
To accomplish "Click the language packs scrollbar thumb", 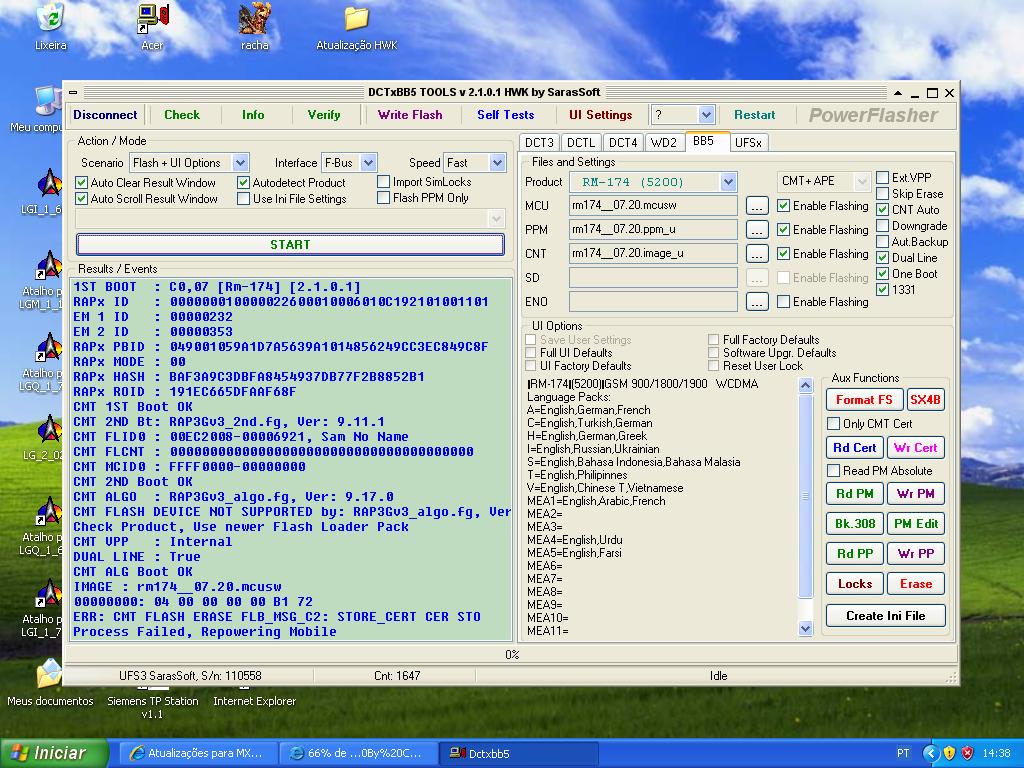I will pos(805,495).
